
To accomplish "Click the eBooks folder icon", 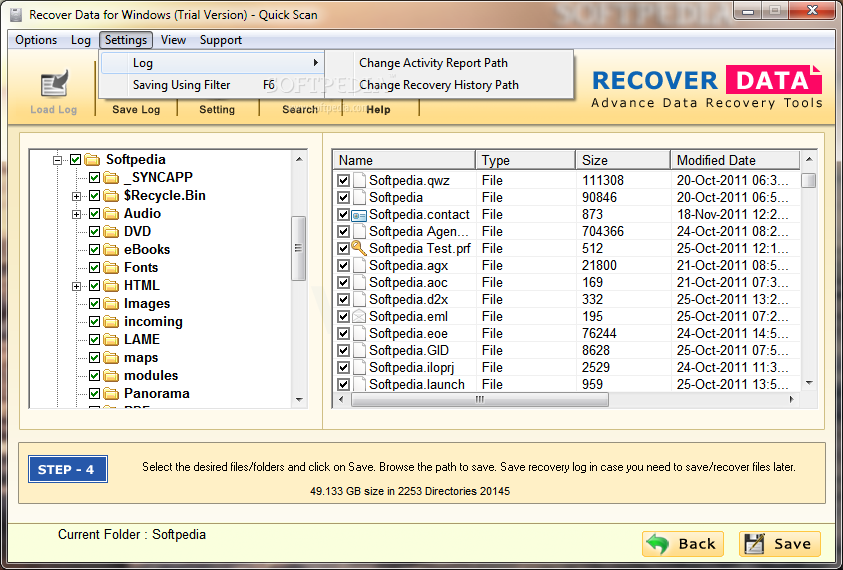I will point(111,250).
